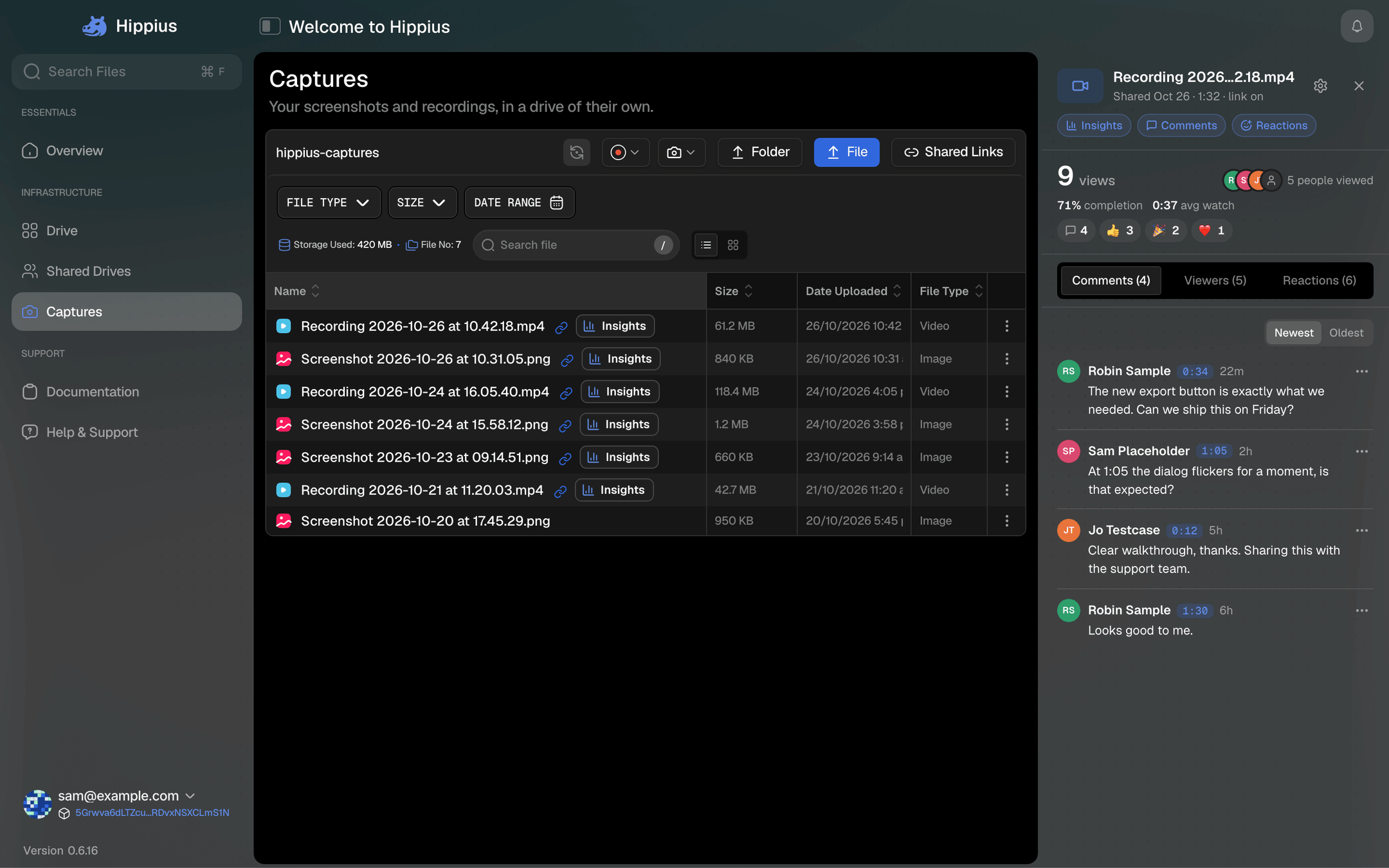Click the share link icon beside Recording 2026-10-26
1389x868 pixels.
[561, 327]
